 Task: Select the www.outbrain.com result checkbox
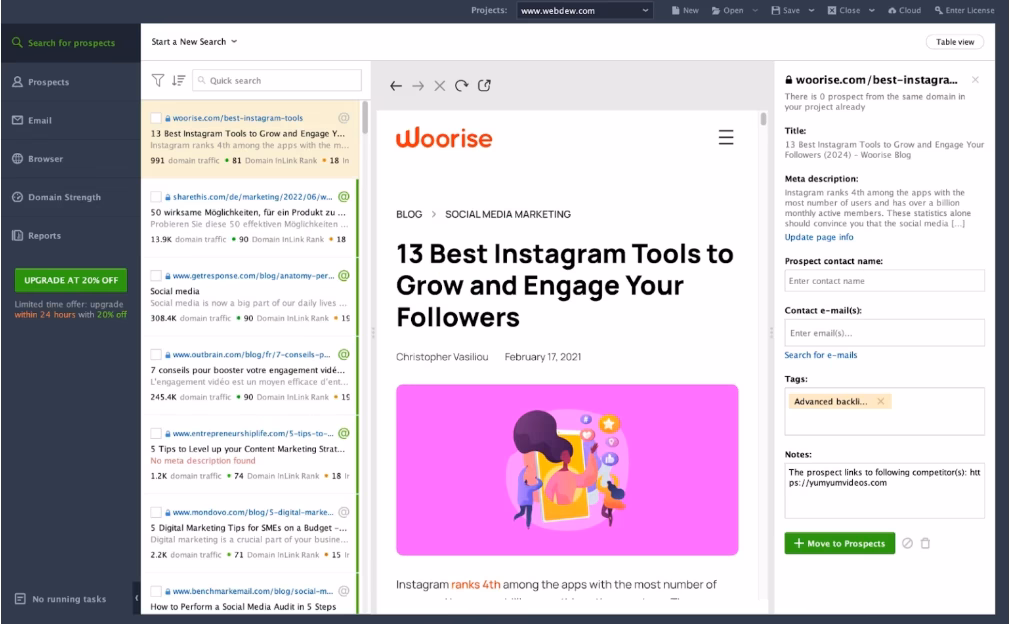[x=156, y=354]
